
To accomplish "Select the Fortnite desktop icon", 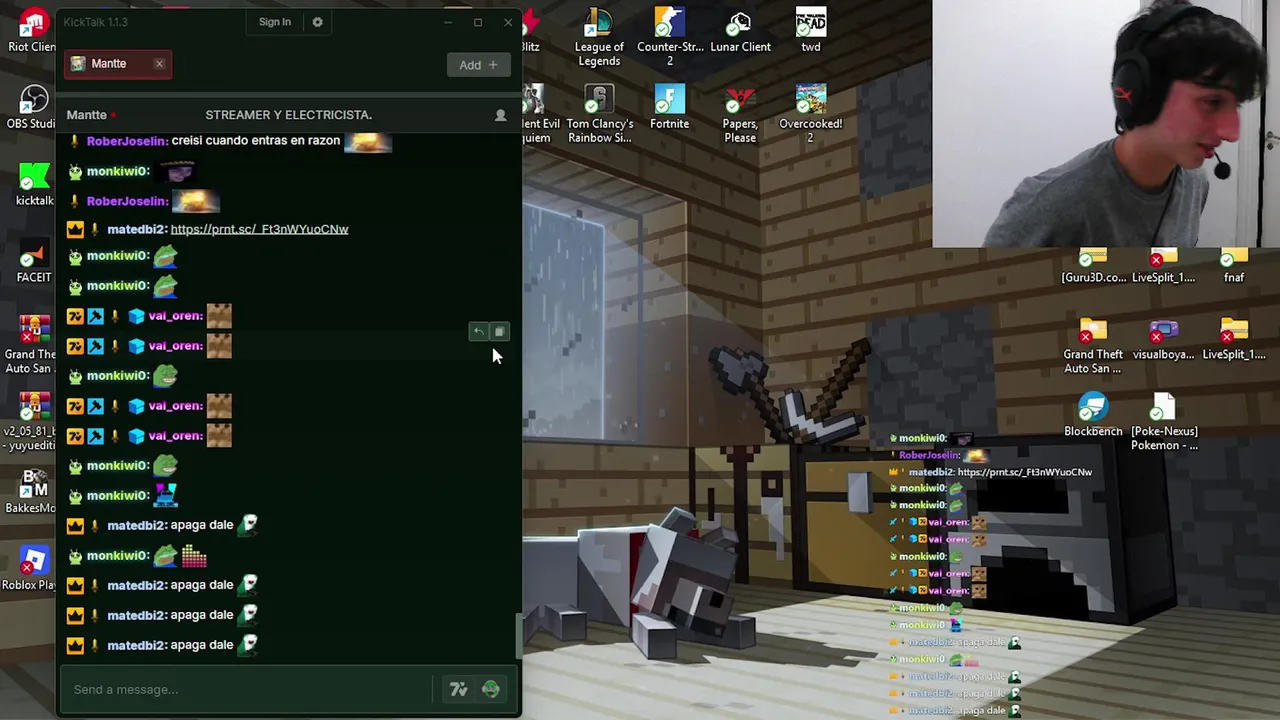I will [x=670, y=107].
